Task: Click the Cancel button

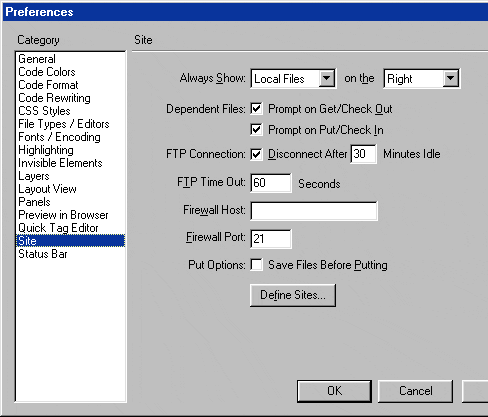Action: tap(415, 391)
